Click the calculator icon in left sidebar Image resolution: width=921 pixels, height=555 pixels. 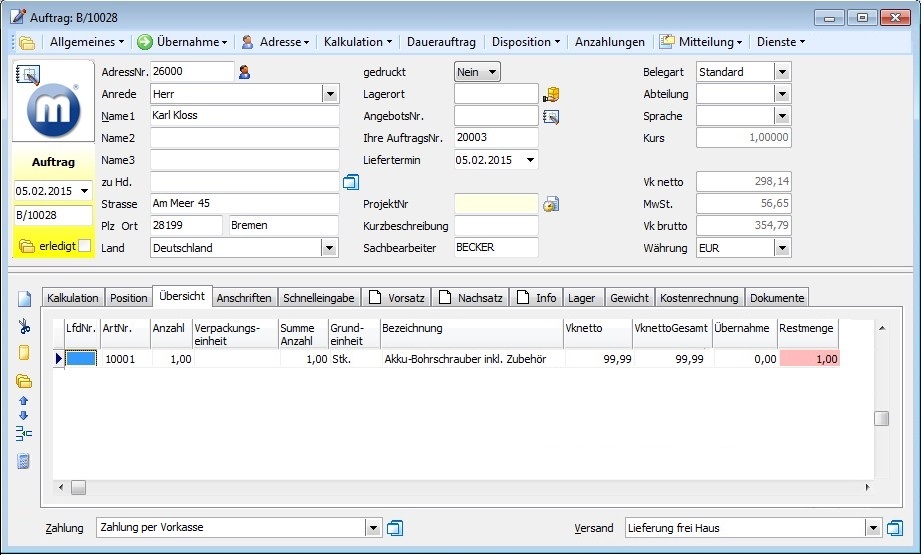pyautogui.click(x=25, y=461)
